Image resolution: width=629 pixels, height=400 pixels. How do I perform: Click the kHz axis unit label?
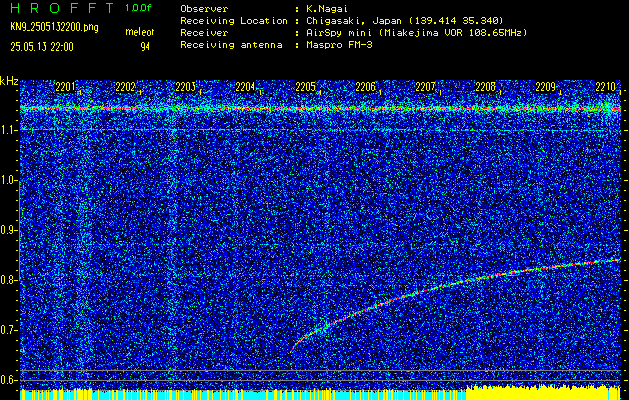click(x=9, y=81)
